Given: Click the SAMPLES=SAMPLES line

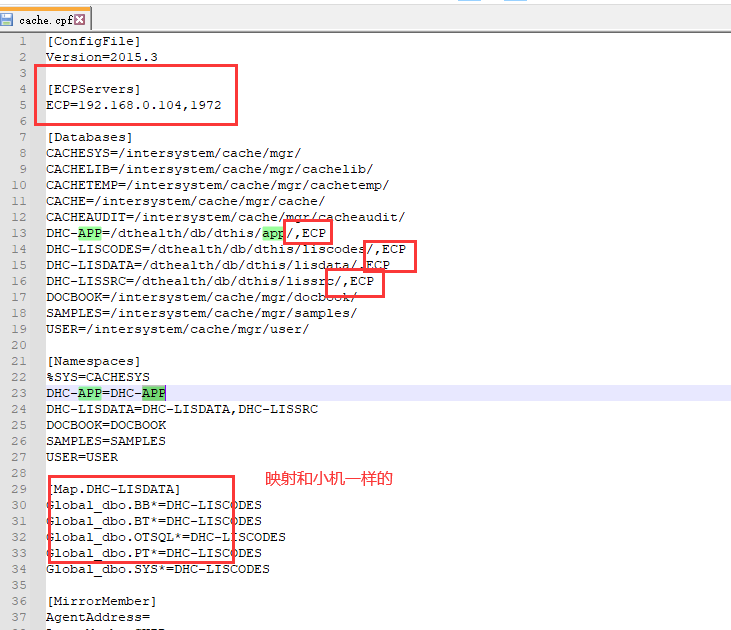Looking at the screenshot, I should click(106, 441).
